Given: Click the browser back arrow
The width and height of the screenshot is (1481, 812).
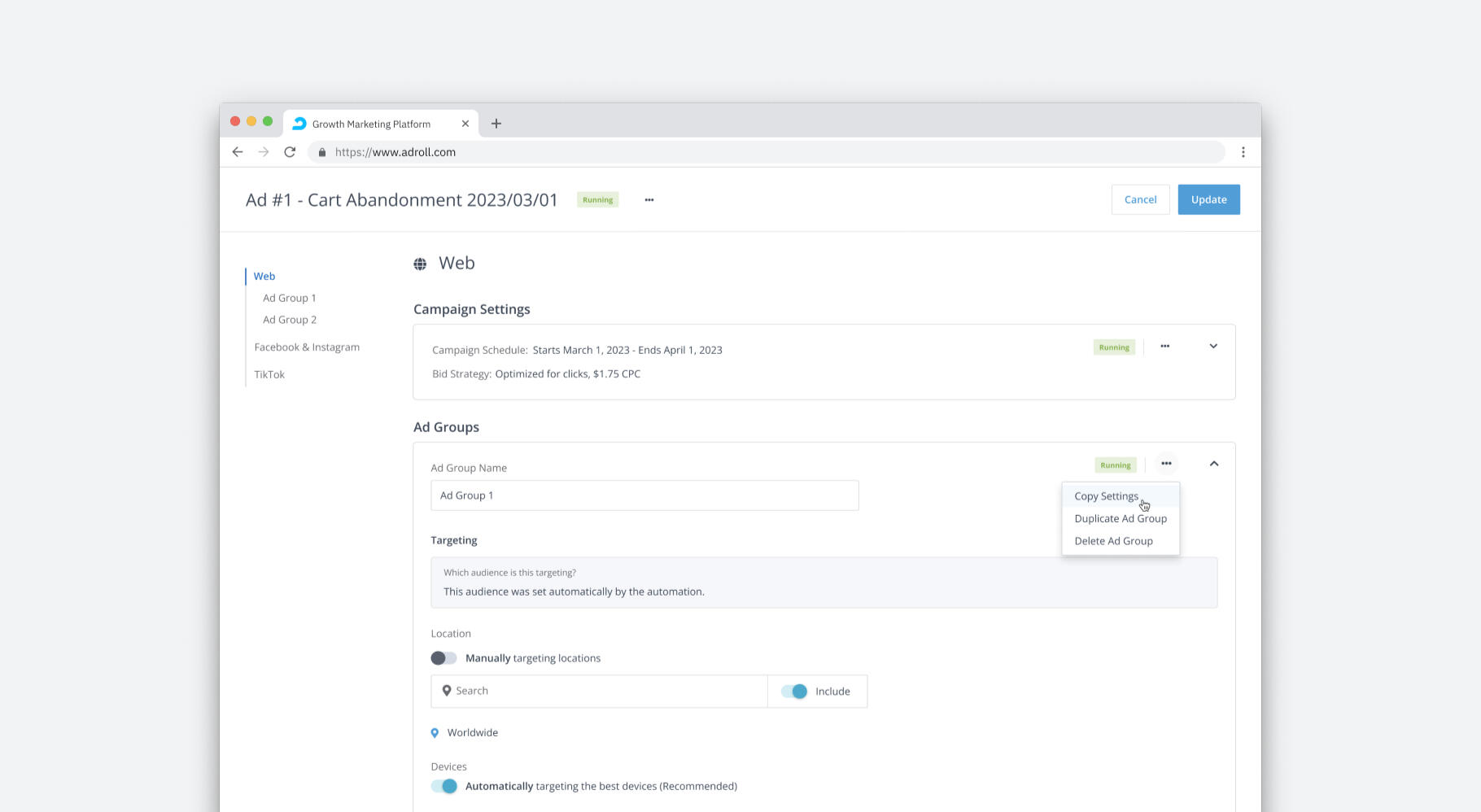Looking at the screenshot, I should tap(238, 152).
